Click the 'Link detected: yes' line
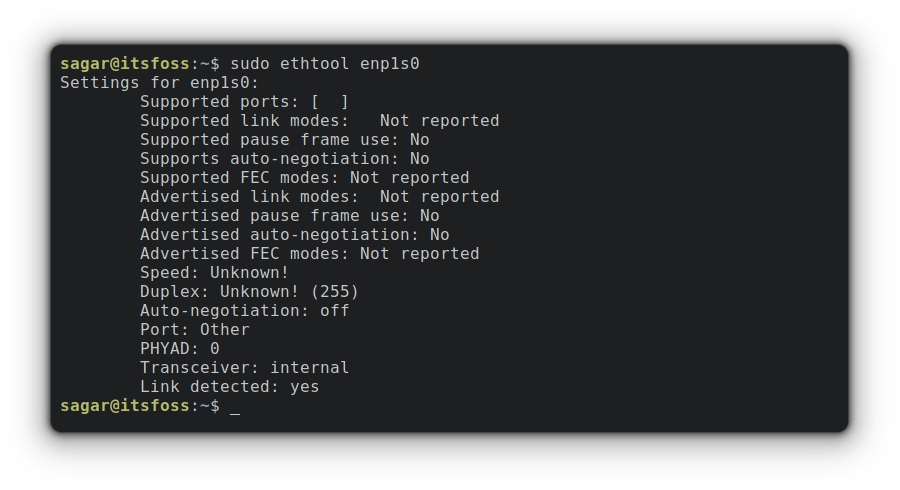The image size is (900, 490). [229, 387]
